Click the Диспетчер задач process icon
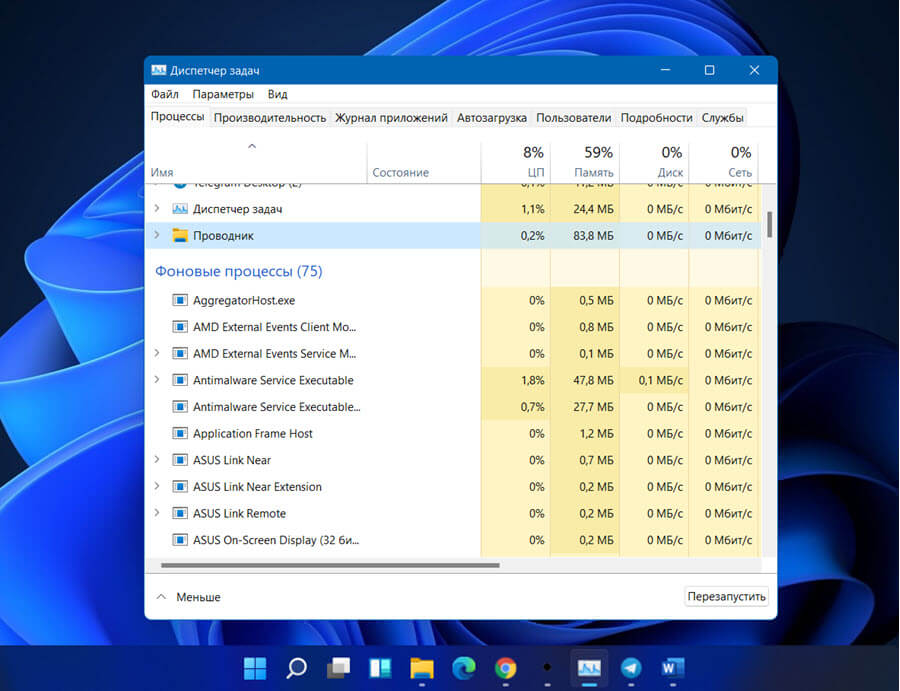Viewport: 900px width, 691px height. click(180, 209)
